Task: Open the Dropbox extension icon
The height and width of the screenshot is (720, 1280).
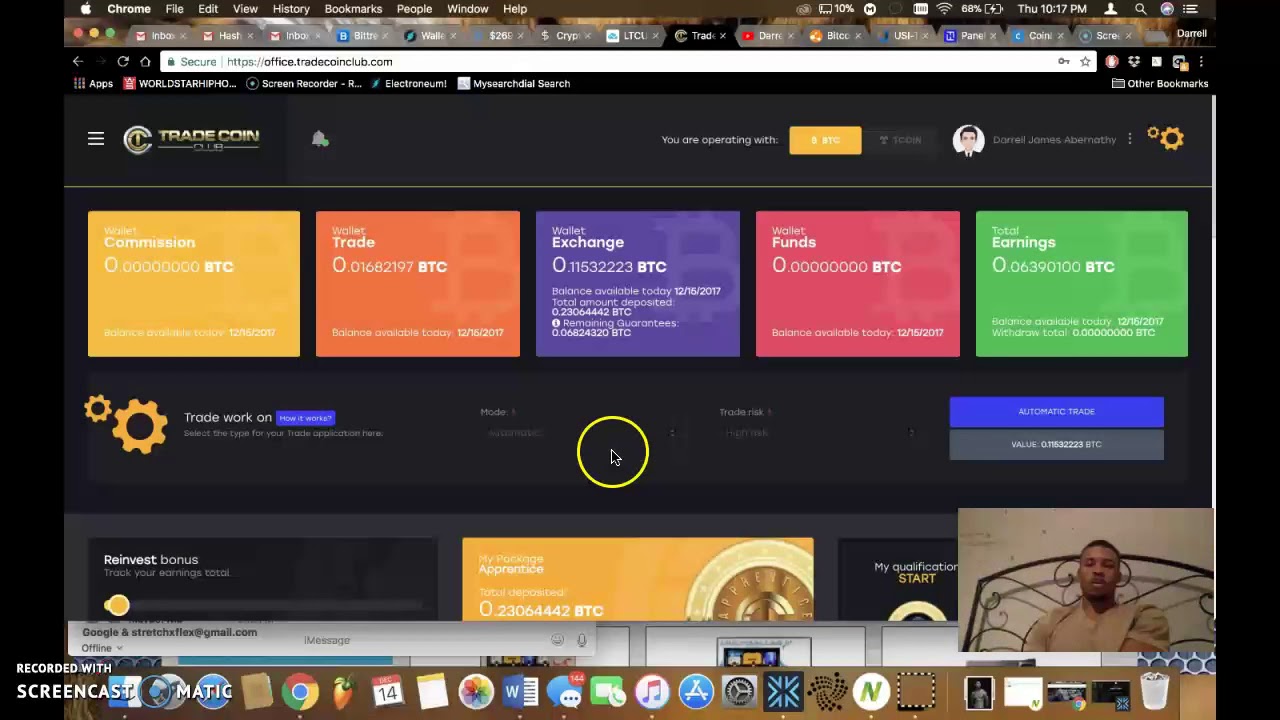Action: click(x=1134, y=62)
